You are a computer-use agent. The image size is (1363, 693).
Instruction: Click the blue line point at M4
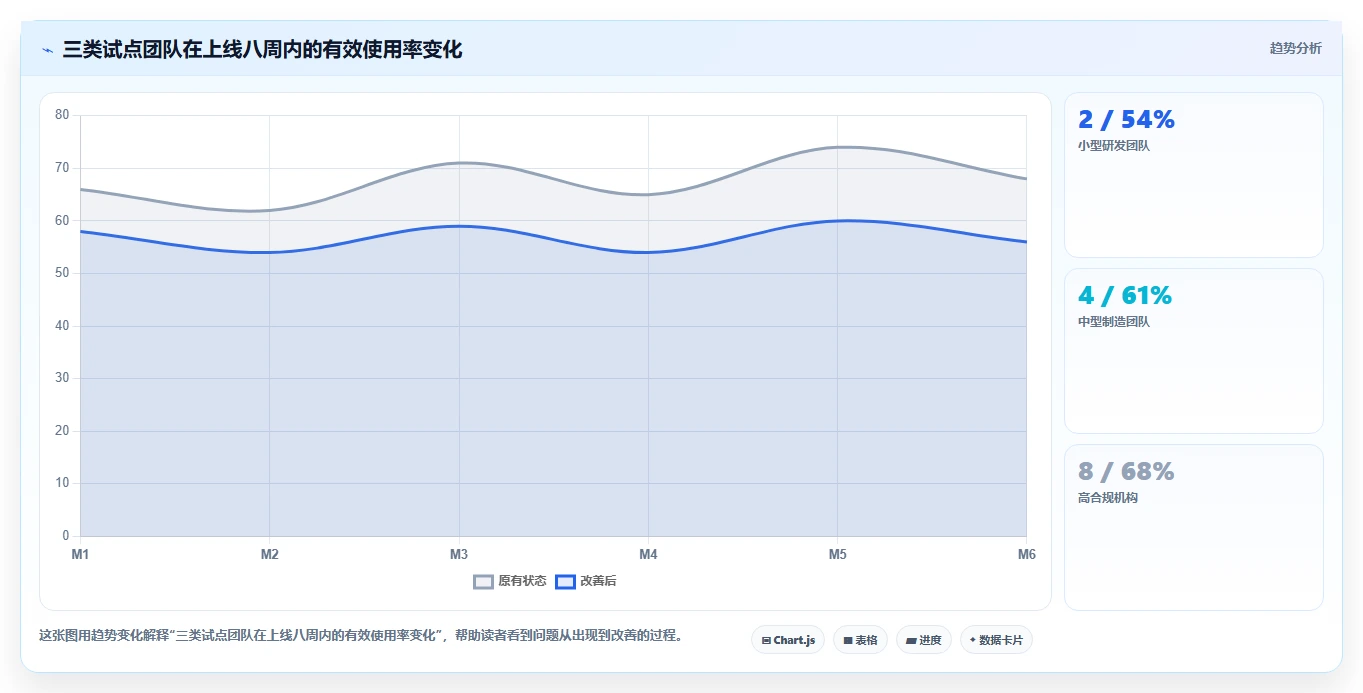tap(648, 252)
